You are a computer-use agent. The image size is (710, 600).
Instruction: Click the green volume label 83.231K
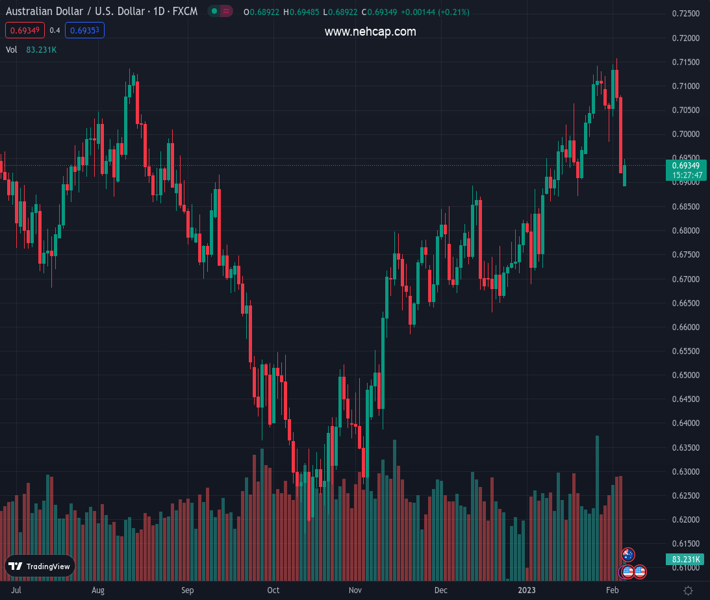(687, 559)
